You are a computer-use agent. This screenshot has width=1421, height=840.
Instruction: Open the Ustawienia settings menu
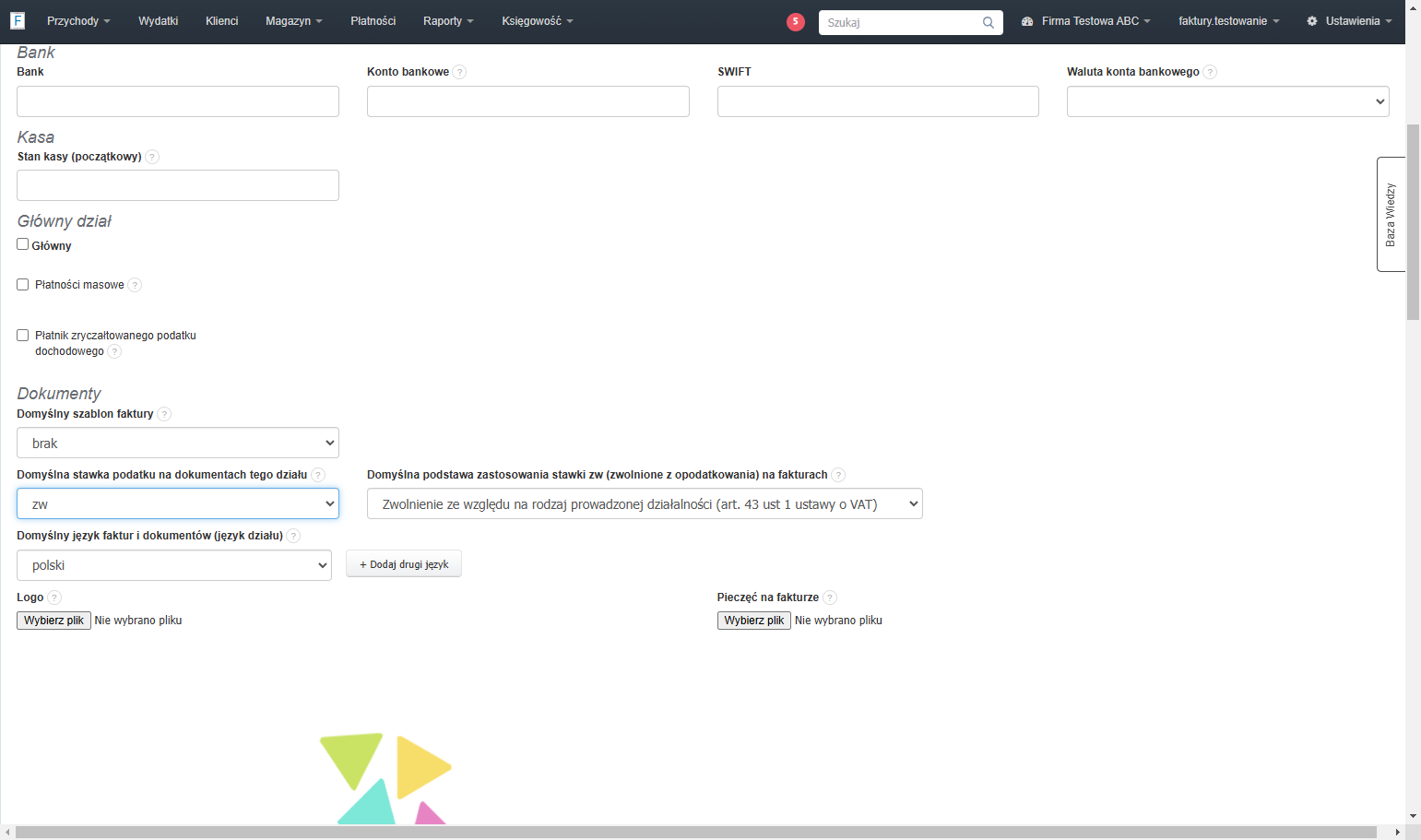pyautogui.click(x=1349, y=21)
